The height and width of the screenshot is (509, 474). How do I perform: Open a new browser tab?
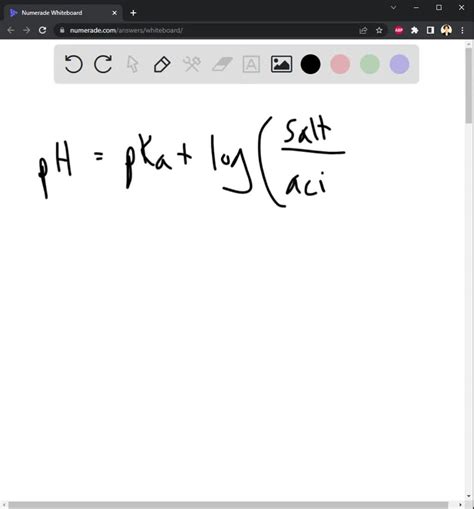coord(133,13)
